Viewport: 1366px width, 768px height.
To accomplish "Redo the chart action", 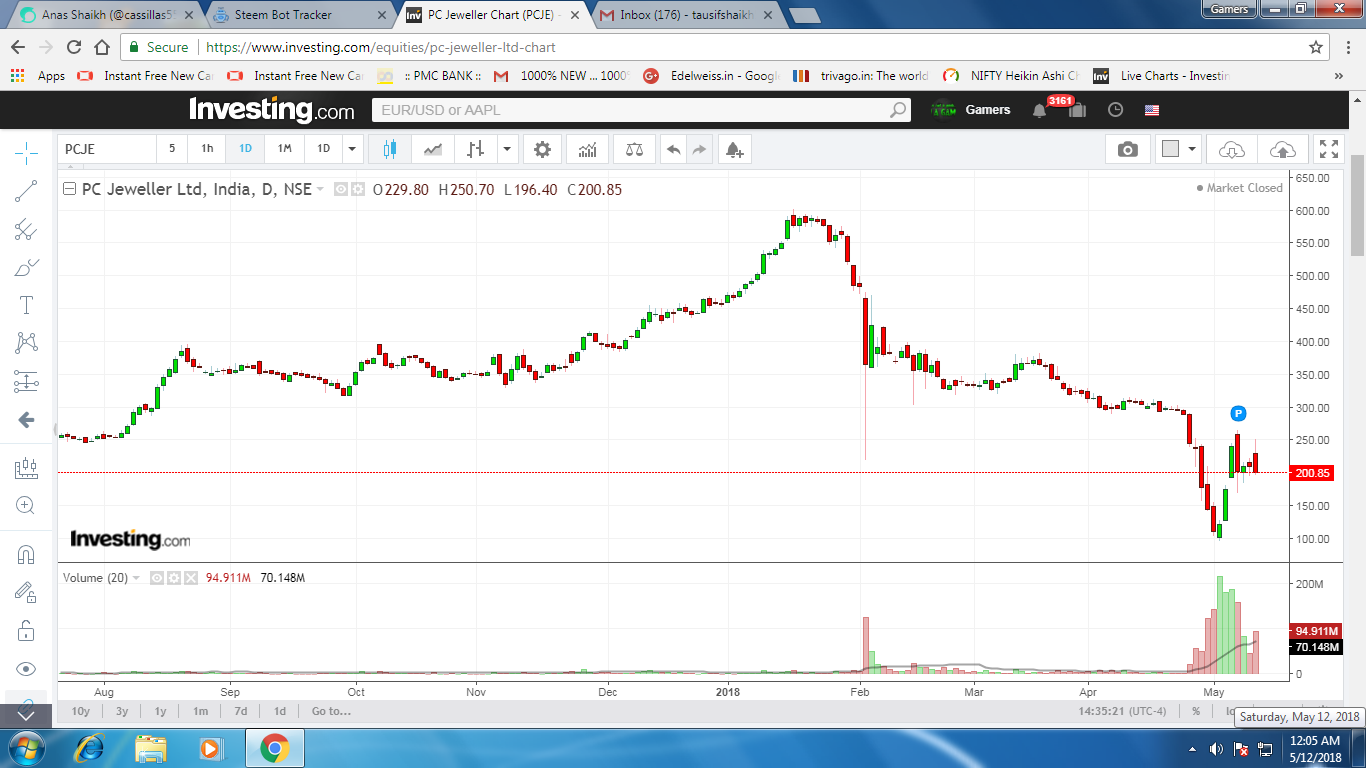I will coord(699,149).
